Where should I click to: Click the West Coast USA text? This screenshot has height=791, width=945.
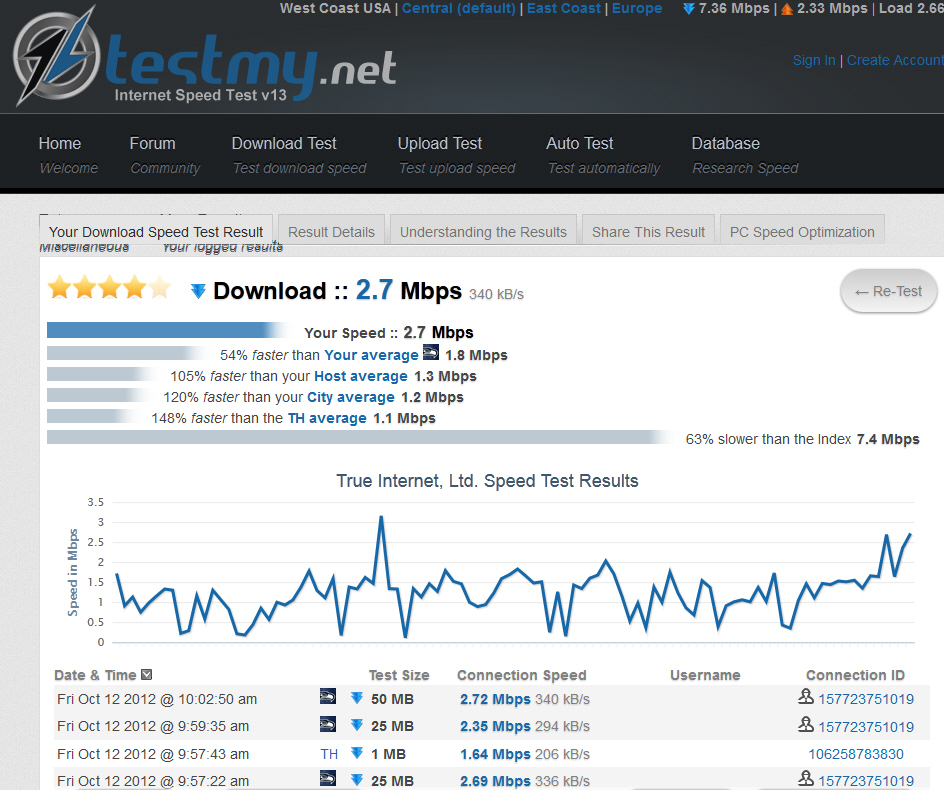click(335, 8)
